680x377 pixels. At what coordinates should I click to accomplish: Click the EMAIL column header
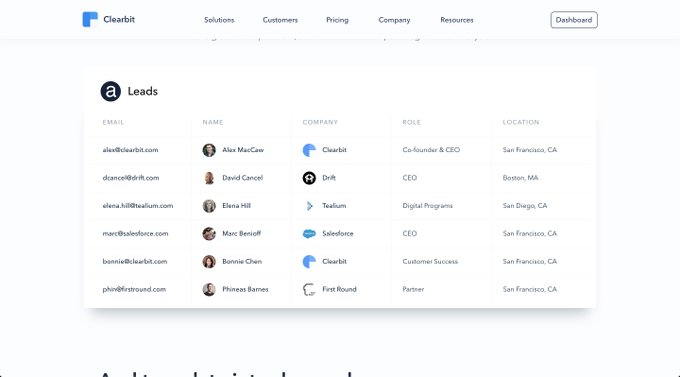click(113, 122)
